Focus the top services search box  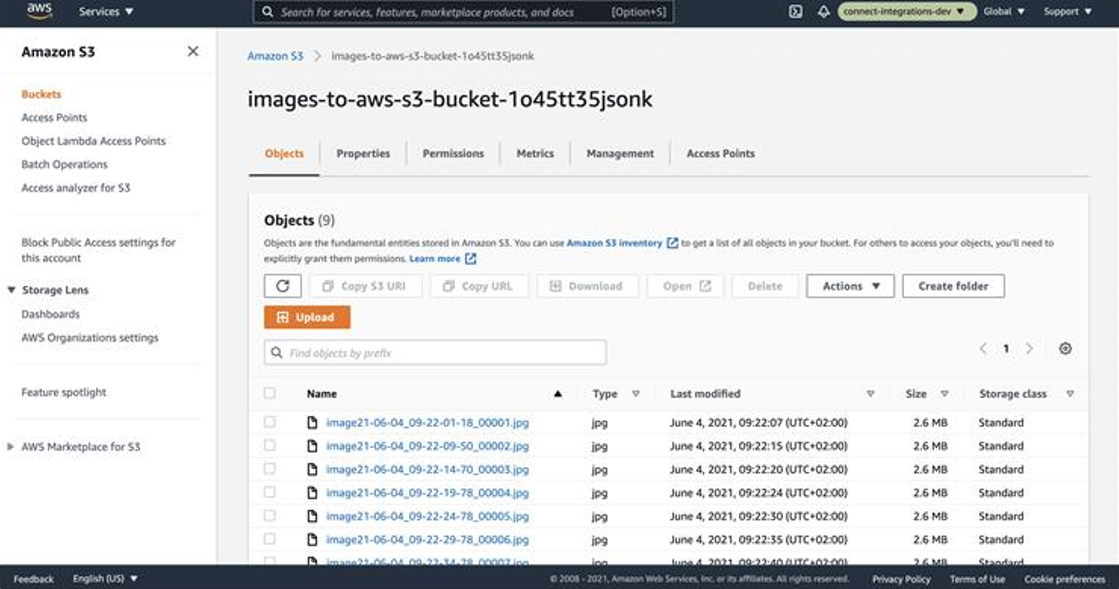coord(463,12)
